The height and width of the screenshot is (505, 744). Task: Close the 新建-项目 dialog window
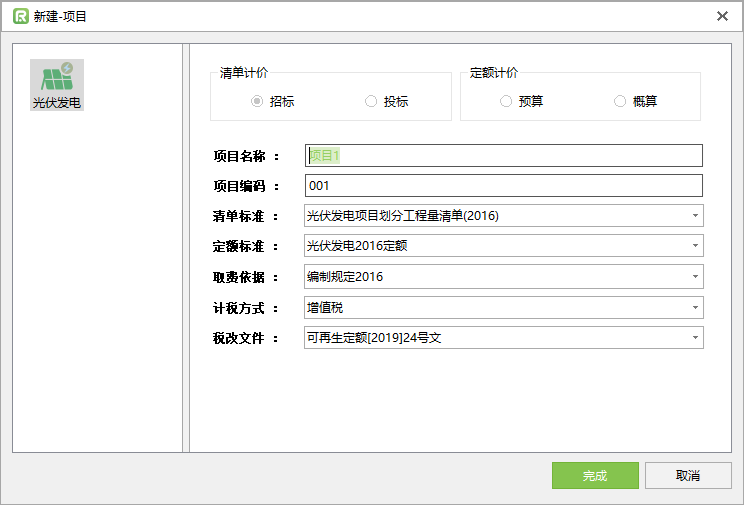coord(722,16)
